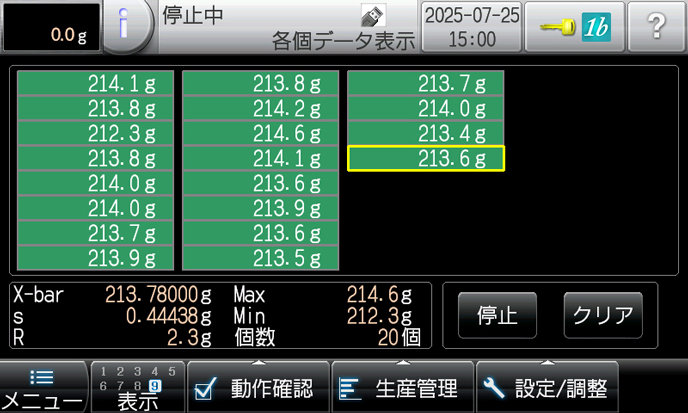Click the USB memory stick icon
This screenshot has width=688, height=413.
point(373,15)
